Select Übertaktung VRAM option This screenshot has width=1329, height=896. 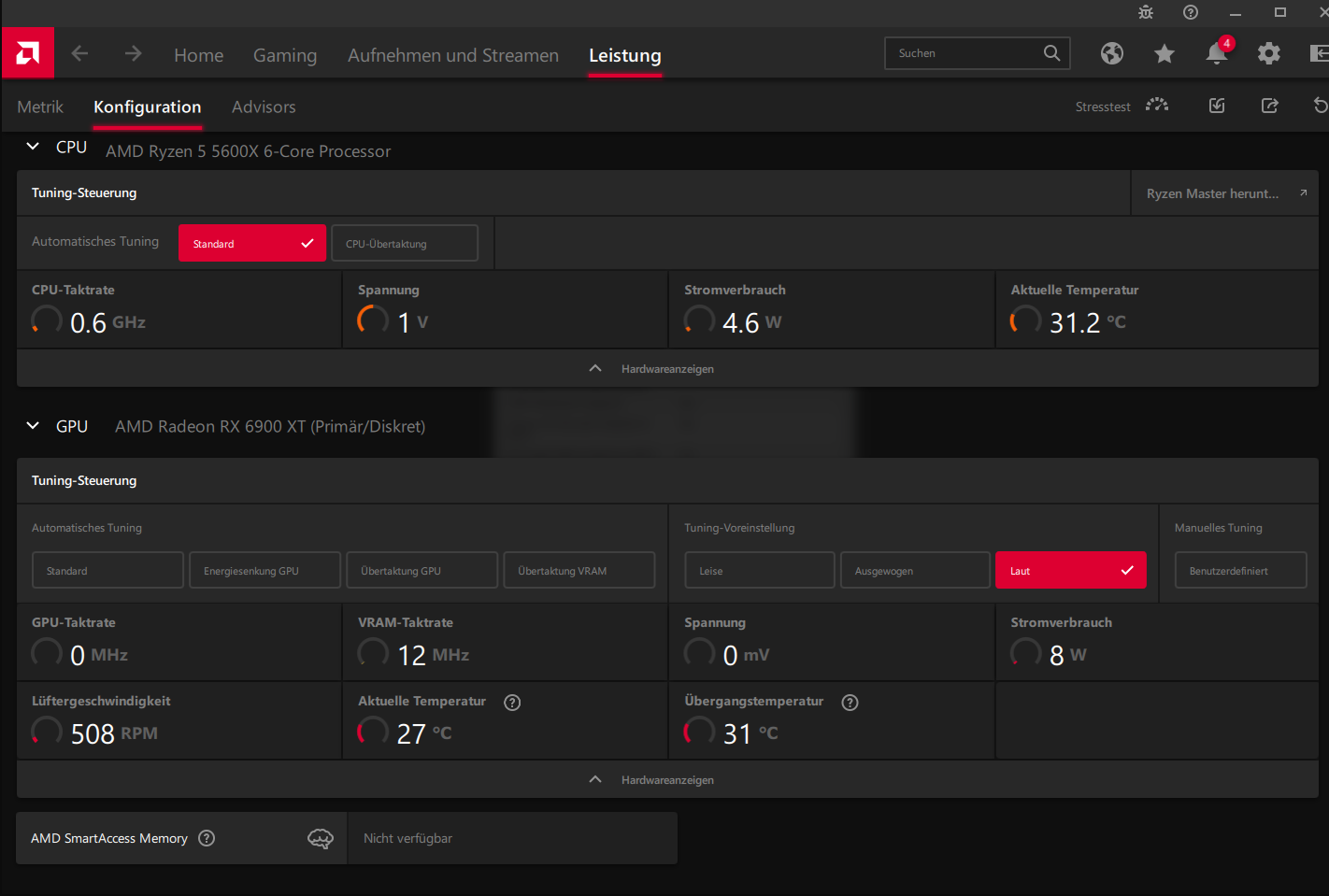click(579, 570)
